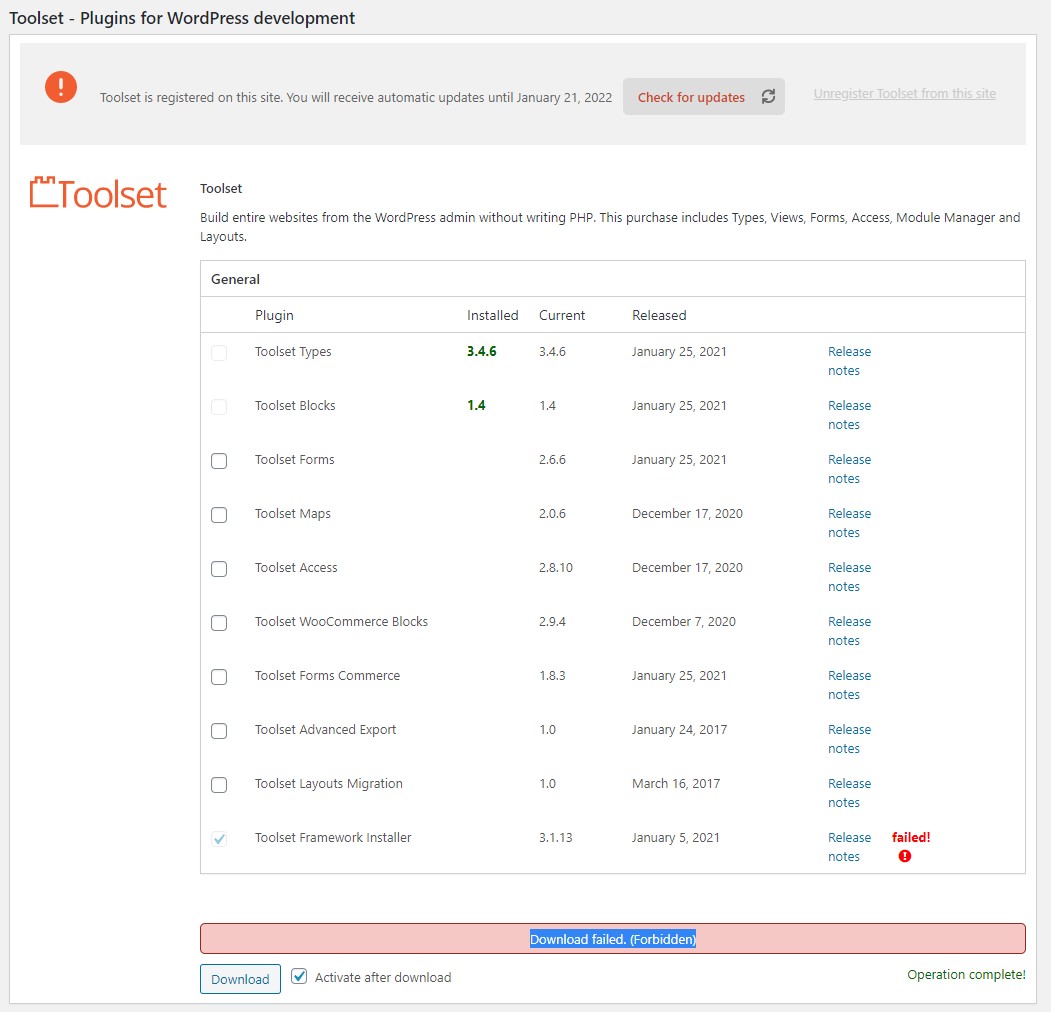Open Release notes for Toolset Types
Screen dimensions: 1051x1012
(x=849, y=361)
